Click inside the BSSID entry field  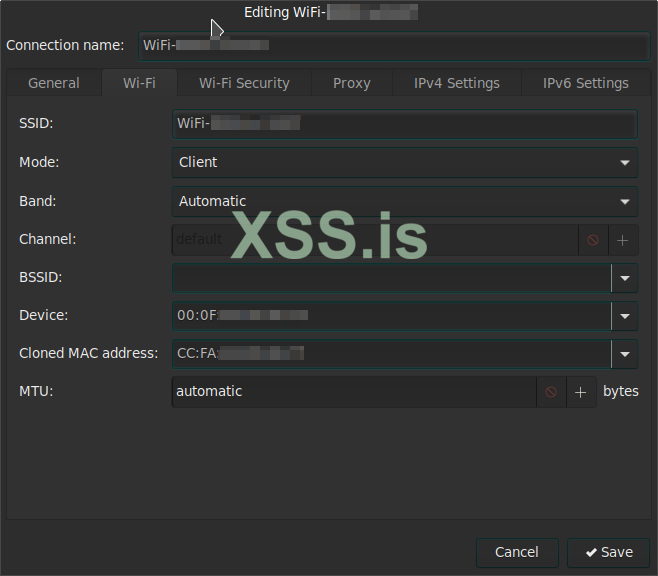[390, 278]
